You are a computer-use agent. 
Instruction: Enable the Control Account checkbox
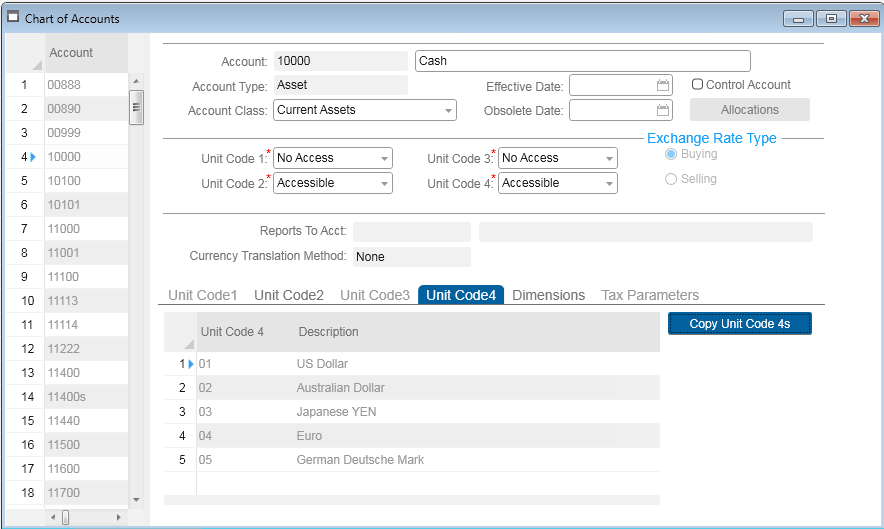click(x=698, y=85)
